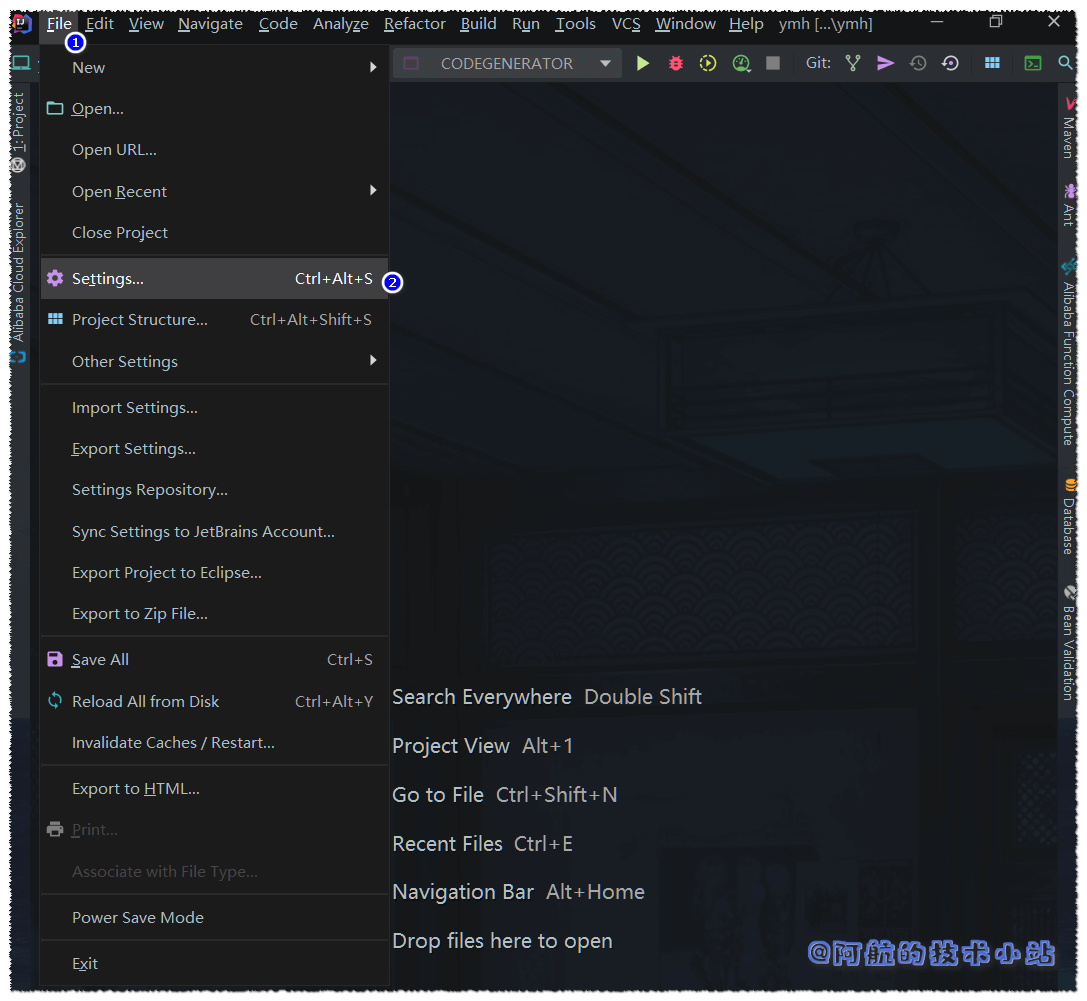Open the Terminal tool window icon
The image size is (1087, 1001).
1032,62
